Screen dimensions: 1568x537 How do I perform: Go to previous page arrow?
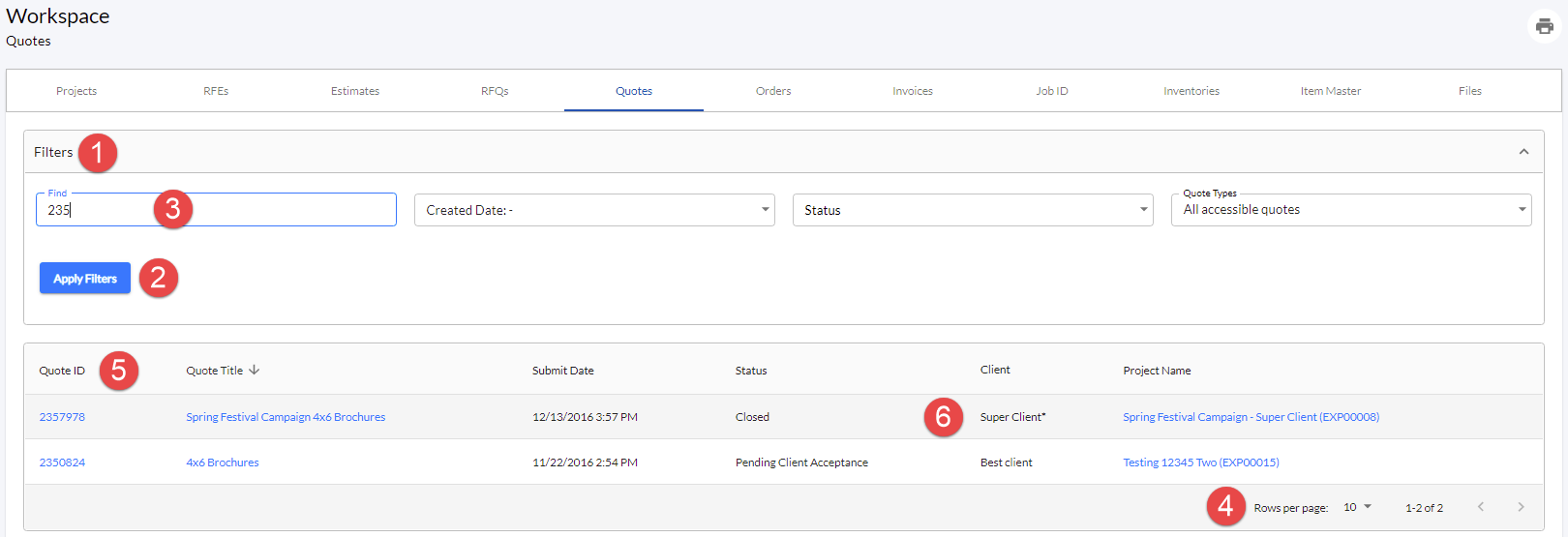coord(1480,507)
